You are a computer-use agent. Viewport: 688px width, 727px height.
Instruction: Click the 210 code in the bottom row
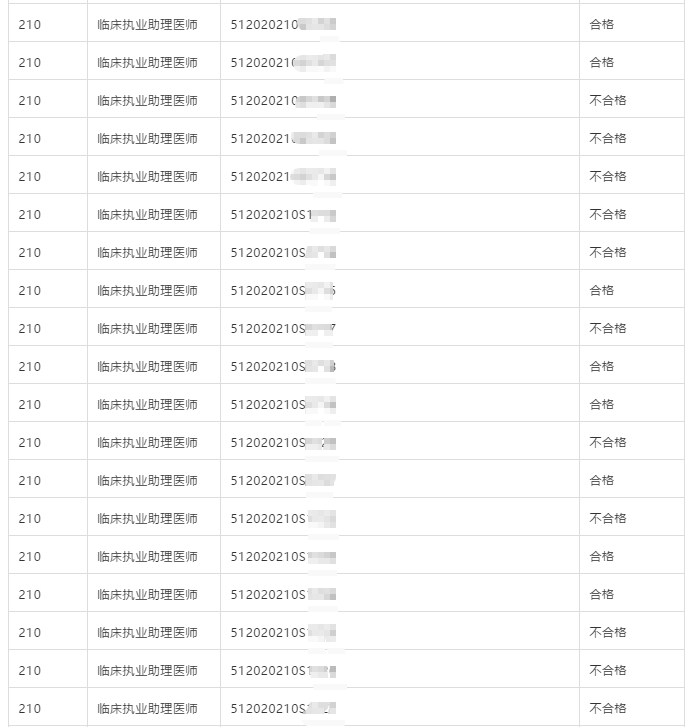30,708
